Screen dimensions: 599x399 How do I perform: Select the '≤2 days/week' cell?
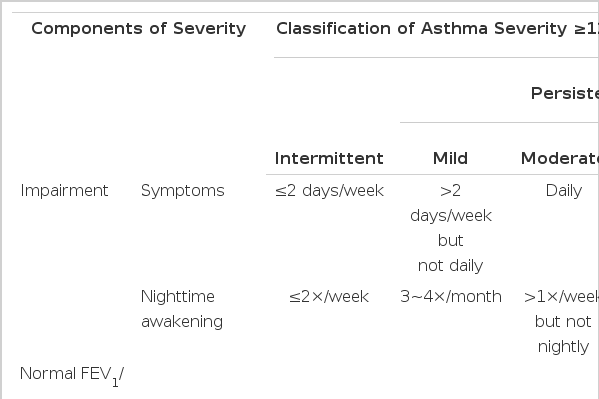[x=329, y=190]
